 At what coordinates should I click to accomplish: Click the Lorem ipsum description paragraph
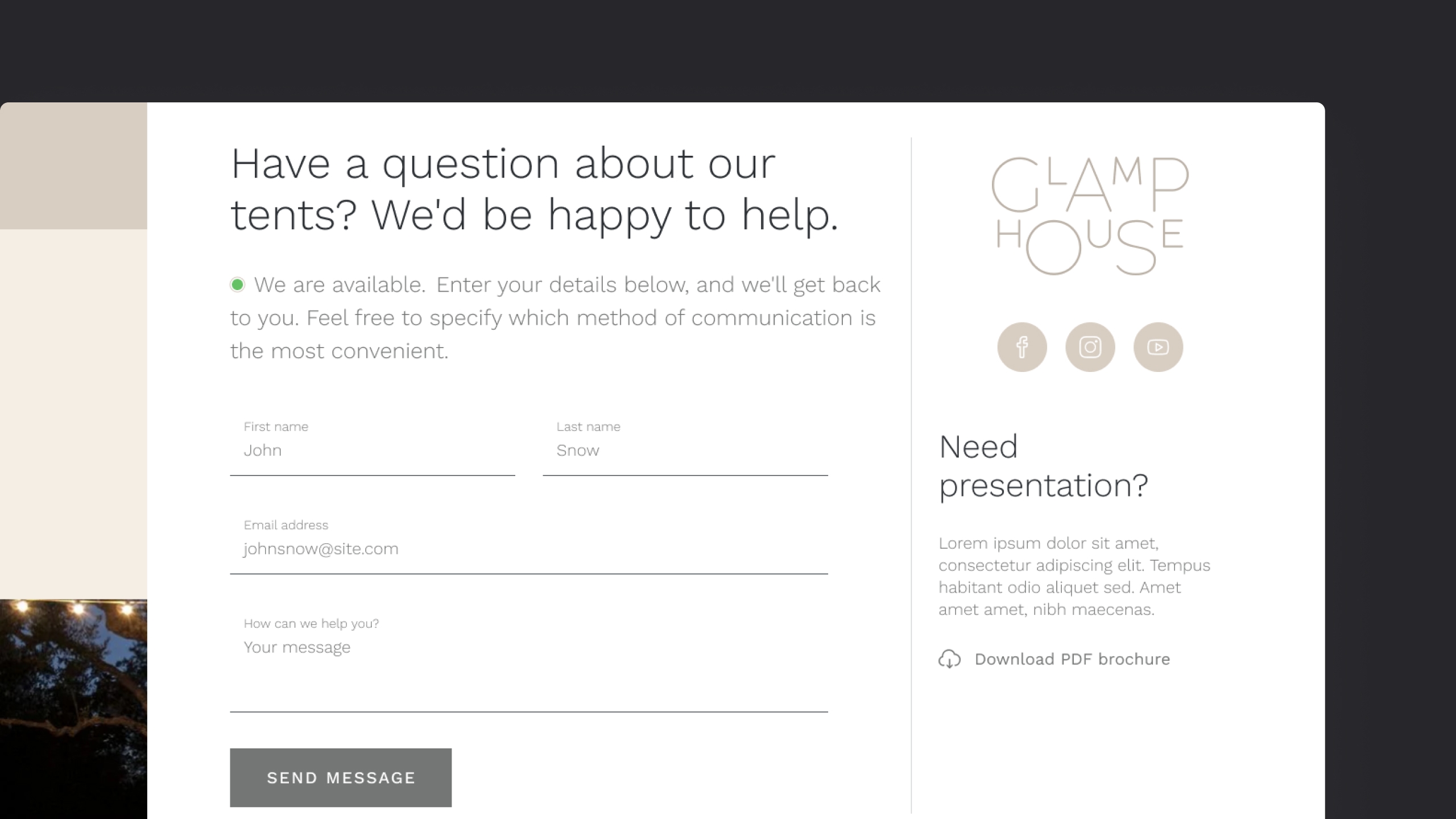point(1074,576)
